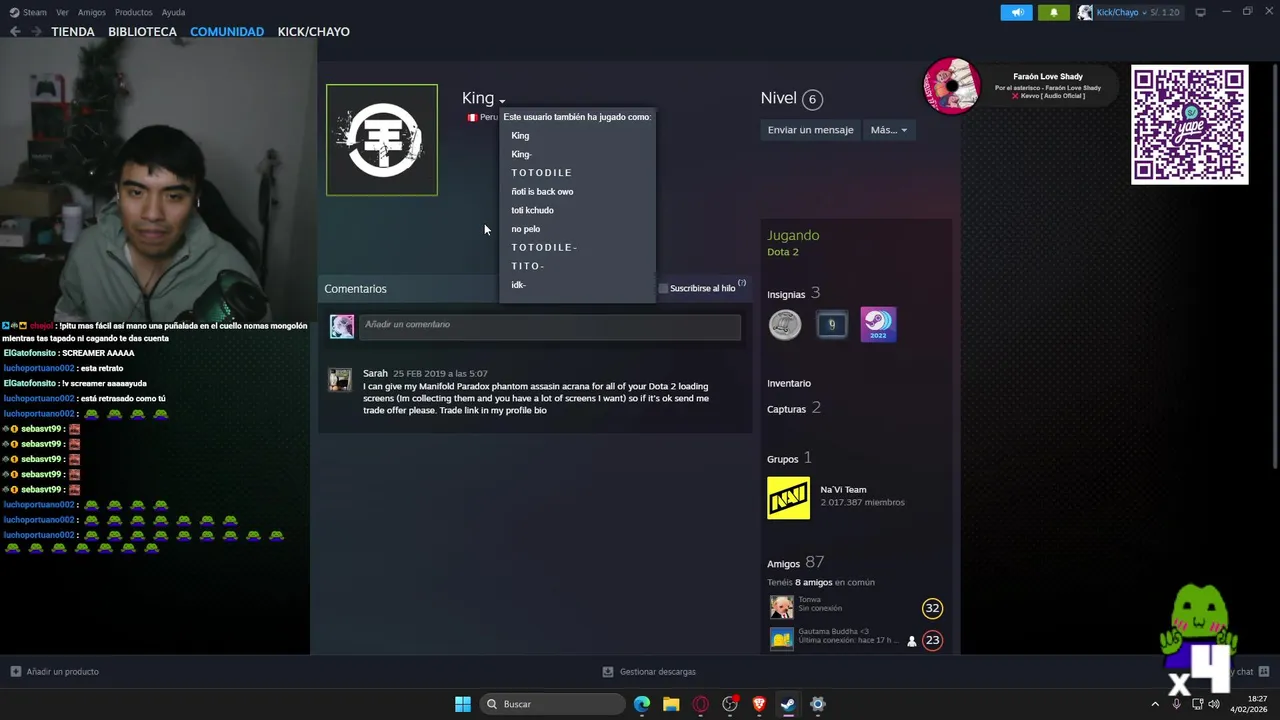This screenshot has height=720, width=1280.
Task: Open the Inventario link
Action: [789, 383]
